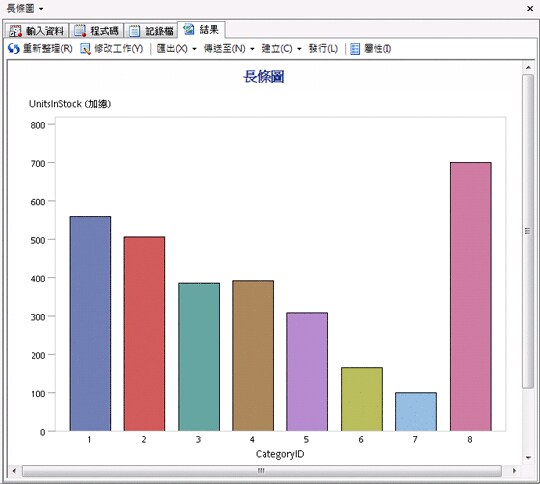
Task: Switch to the 程式碼 tab
Action: 96,31
